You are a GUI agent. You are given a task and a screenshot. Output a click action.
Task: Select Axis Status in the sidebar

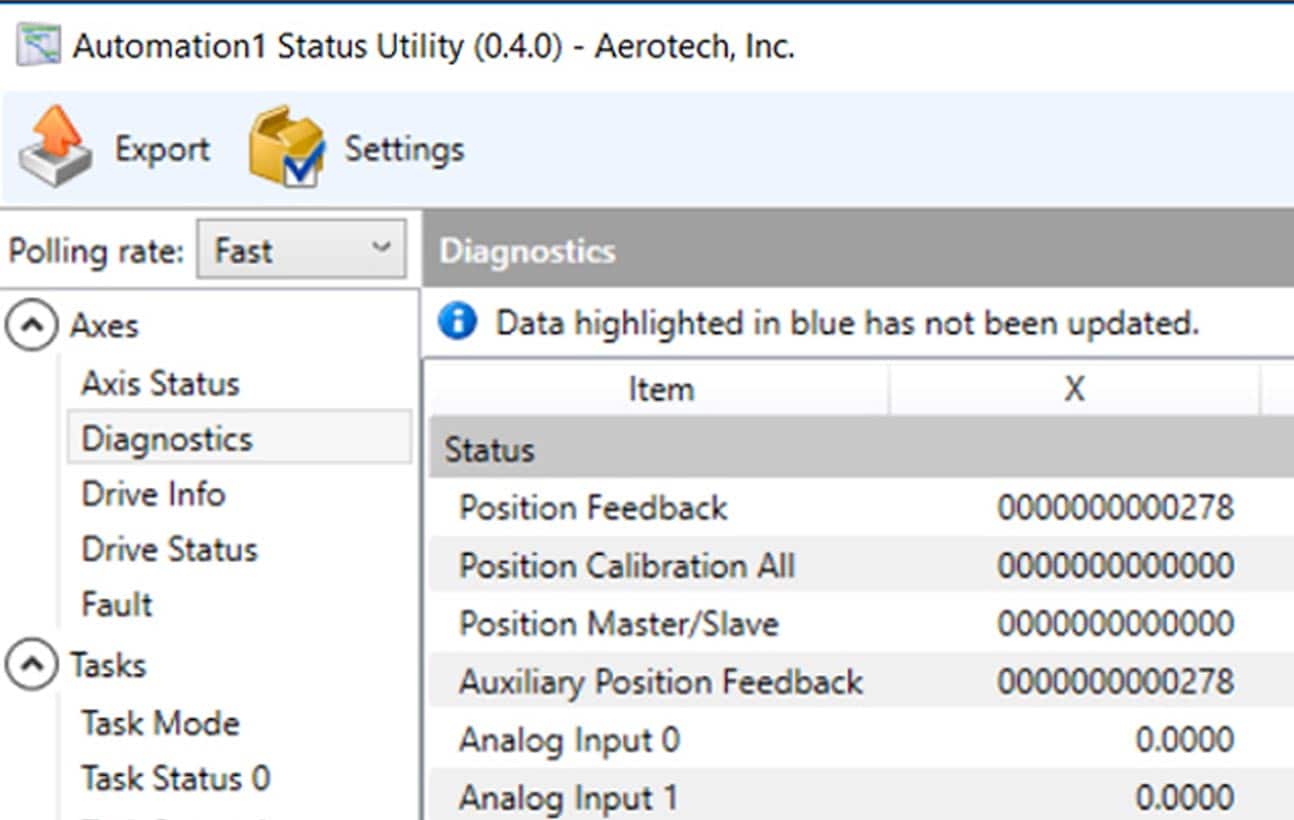[x=160, y=383]
